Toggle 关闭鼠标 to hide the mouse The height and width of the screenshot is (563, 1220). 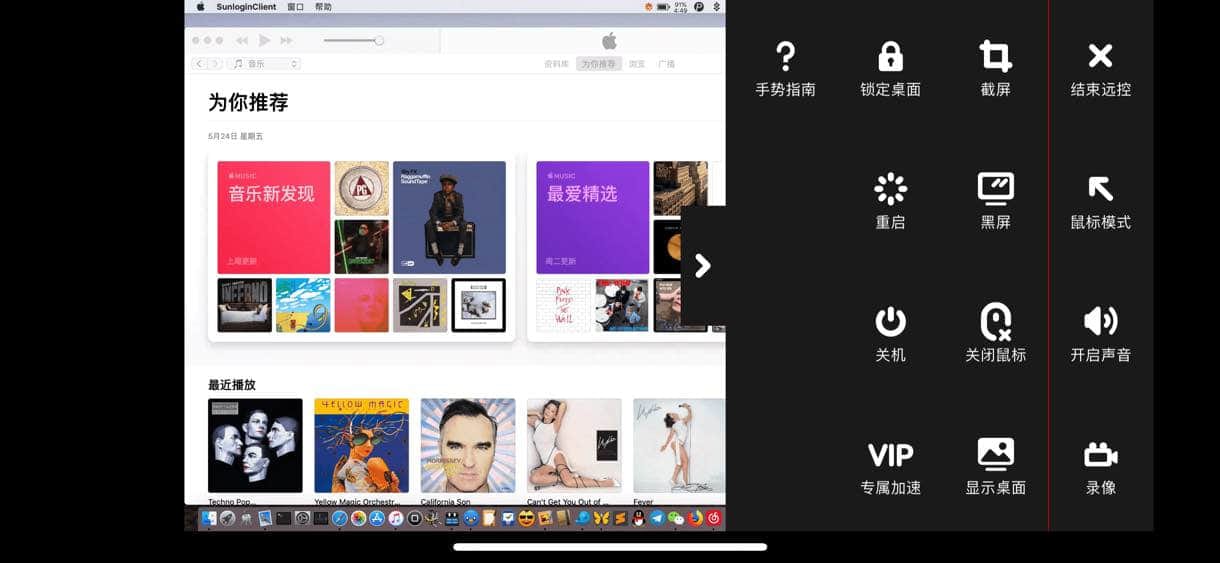(x=995, y=334)
